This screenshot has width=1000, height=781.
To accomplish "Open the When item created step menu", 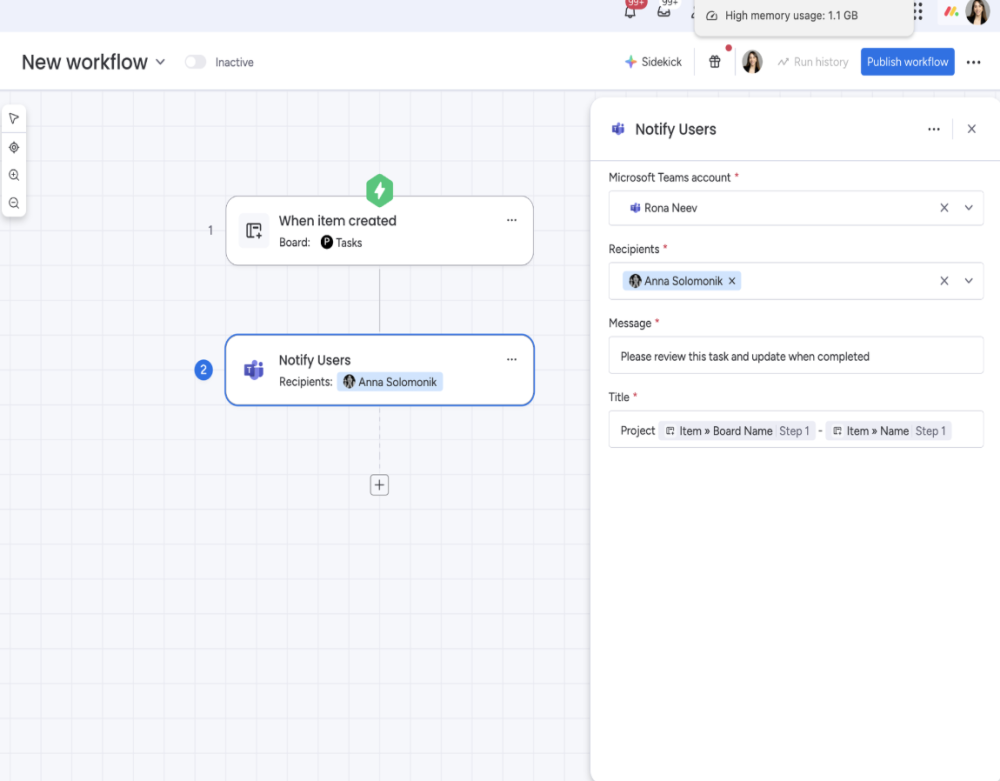I will coord(511,220).
